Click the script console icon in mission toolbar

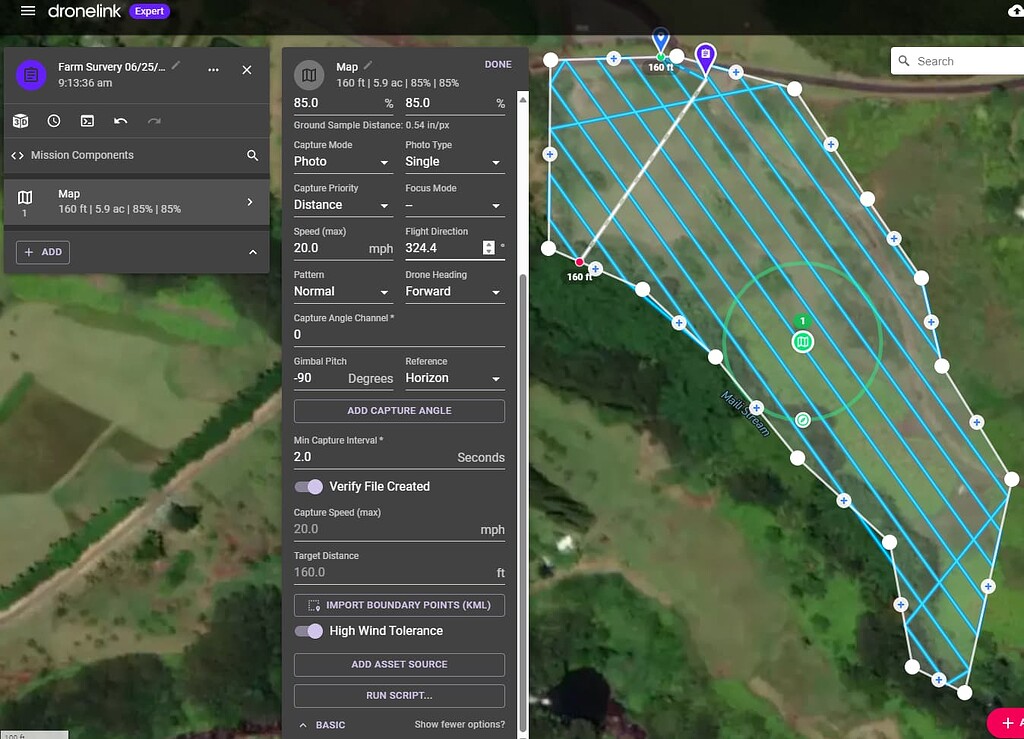point(86,120)
